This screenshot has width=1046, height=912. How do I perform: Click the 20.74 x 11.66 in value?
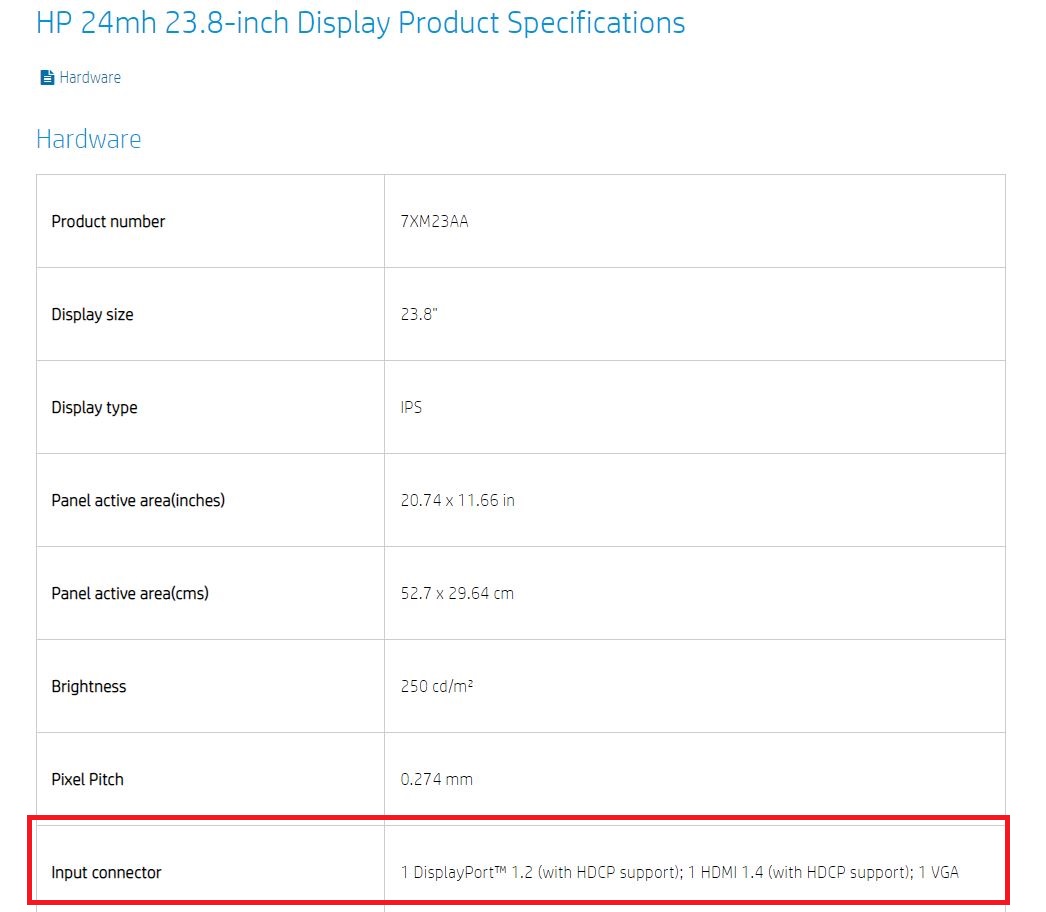(457, 501)
